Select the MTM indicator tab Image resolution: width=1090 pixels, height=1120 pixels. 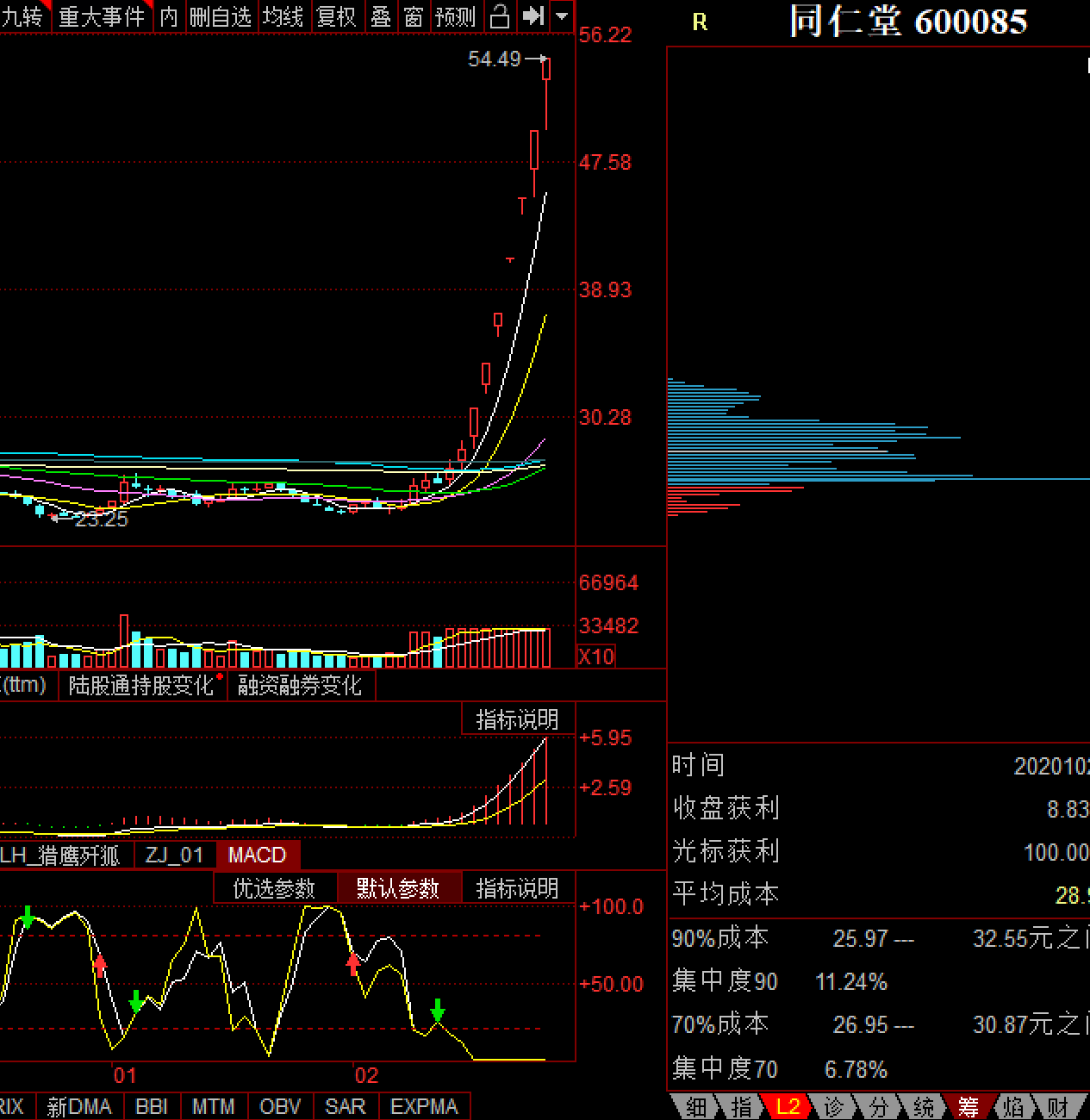click(x=214, y=1106)
